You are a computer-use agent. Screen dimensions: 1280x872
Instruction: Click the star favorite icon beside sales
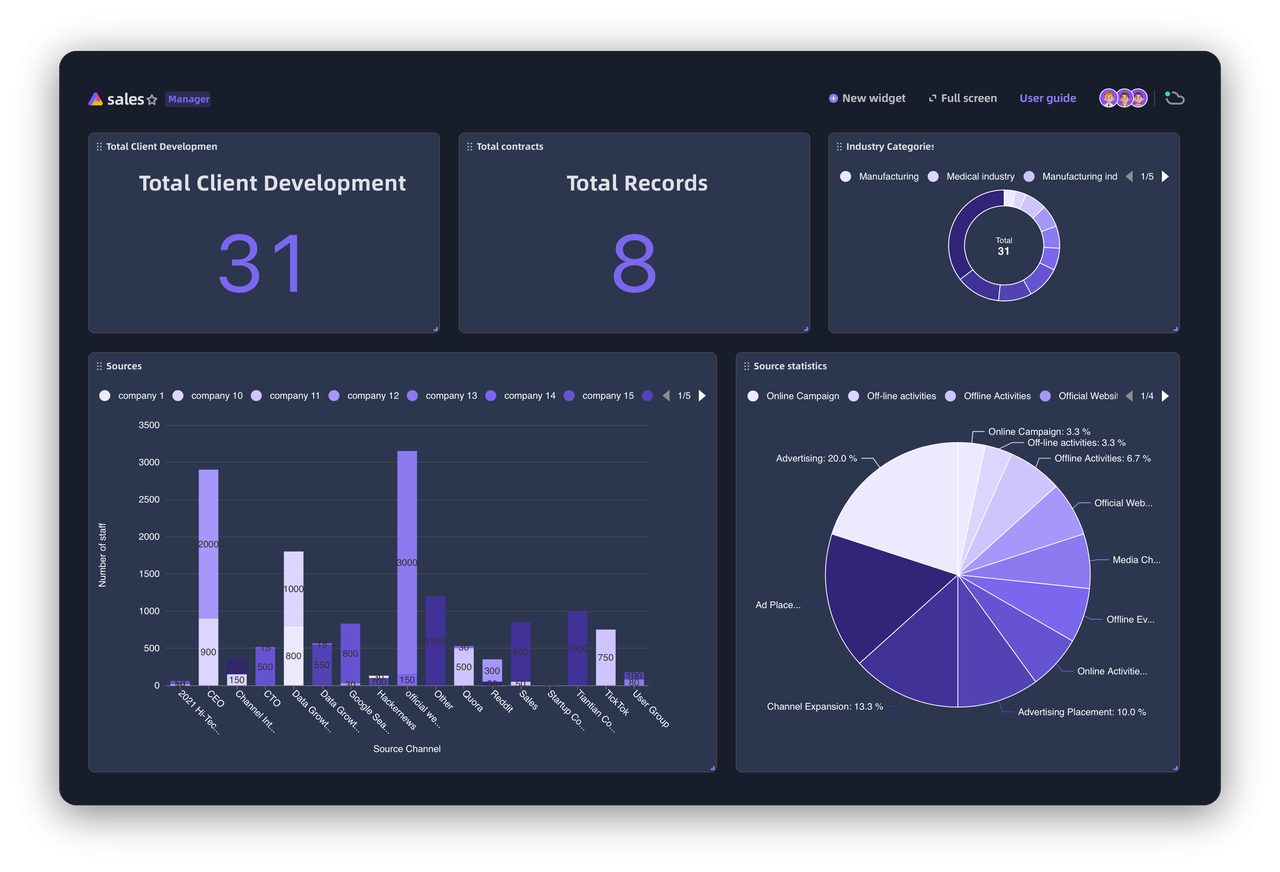152,100
